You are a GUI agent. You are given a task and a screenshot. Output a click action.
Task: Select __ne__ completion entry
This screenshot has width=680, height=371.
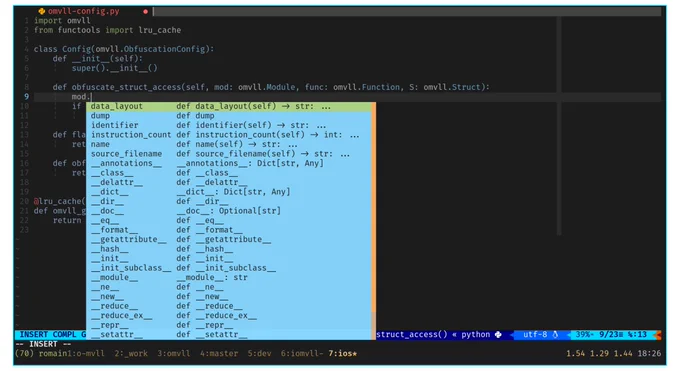pyautogui.click(x=229, y=287)
